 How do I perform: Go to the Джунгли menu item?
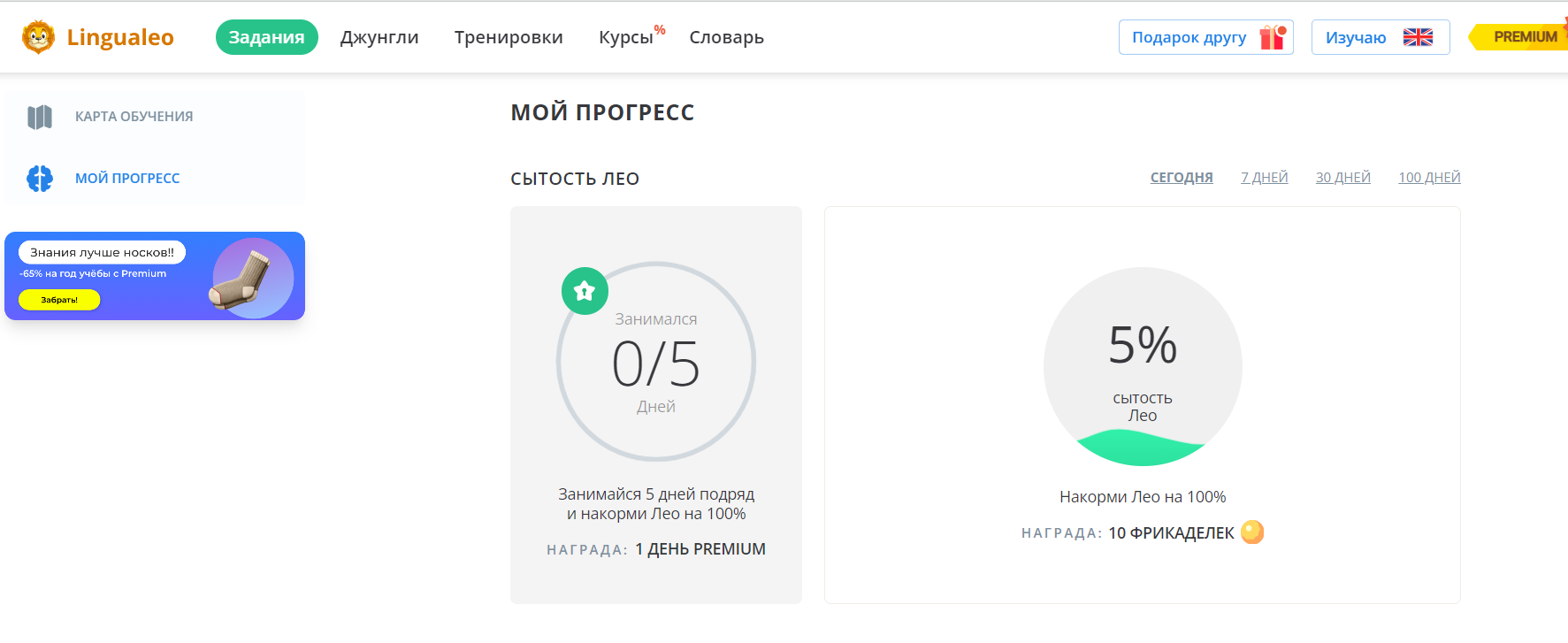[379, 37]
